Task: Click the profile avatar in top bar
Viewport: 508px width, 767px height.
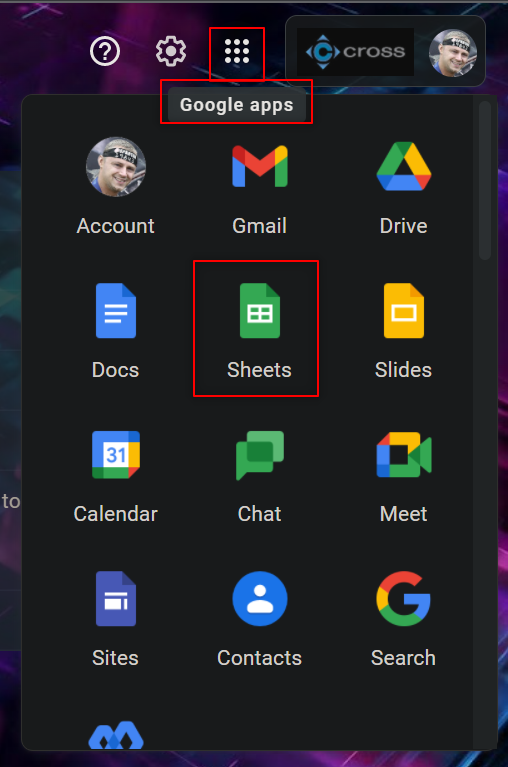Action: pyautogui.click(x=453, y=52)
